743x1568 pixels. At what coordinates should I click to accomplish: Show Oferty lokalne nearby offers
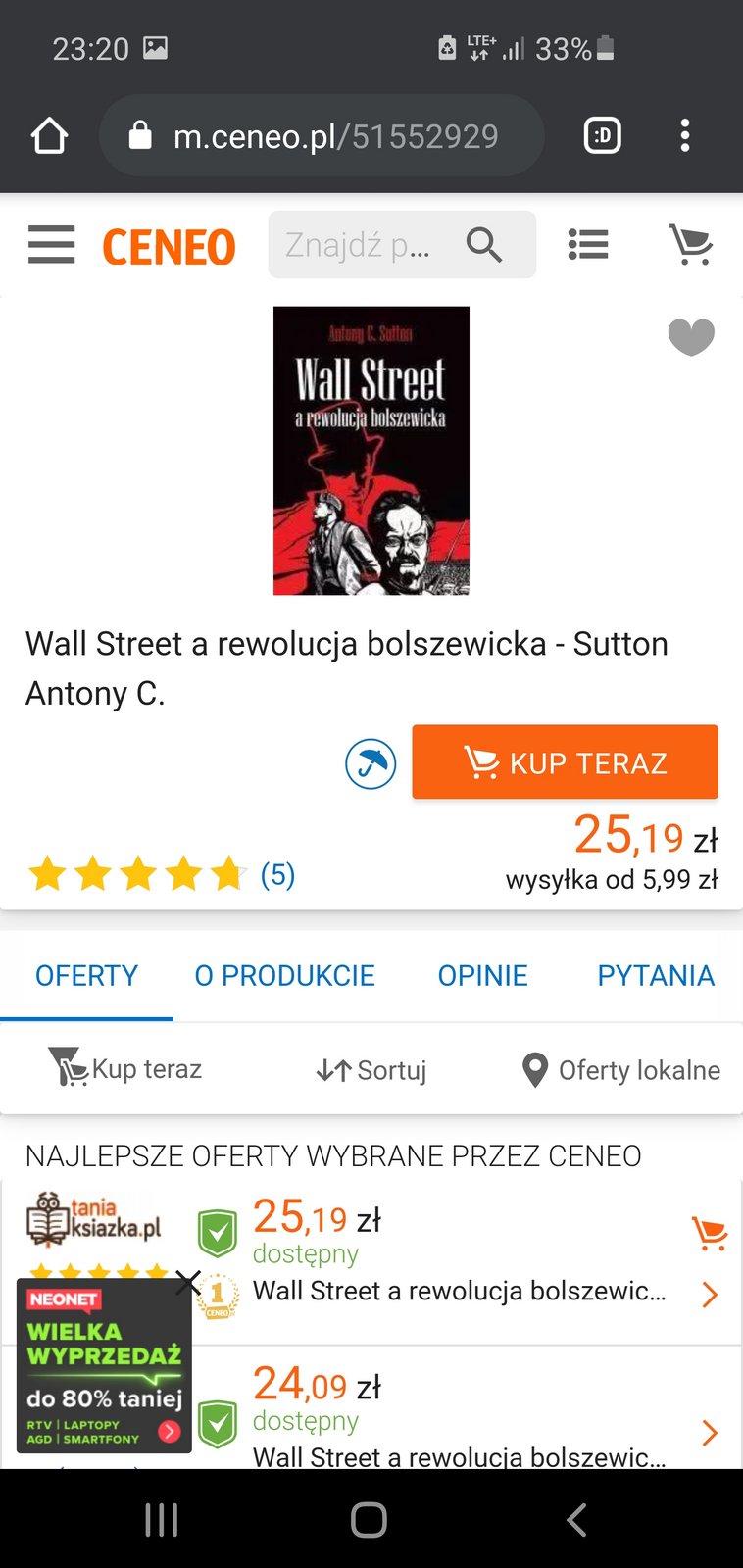tap(621, 1070)
